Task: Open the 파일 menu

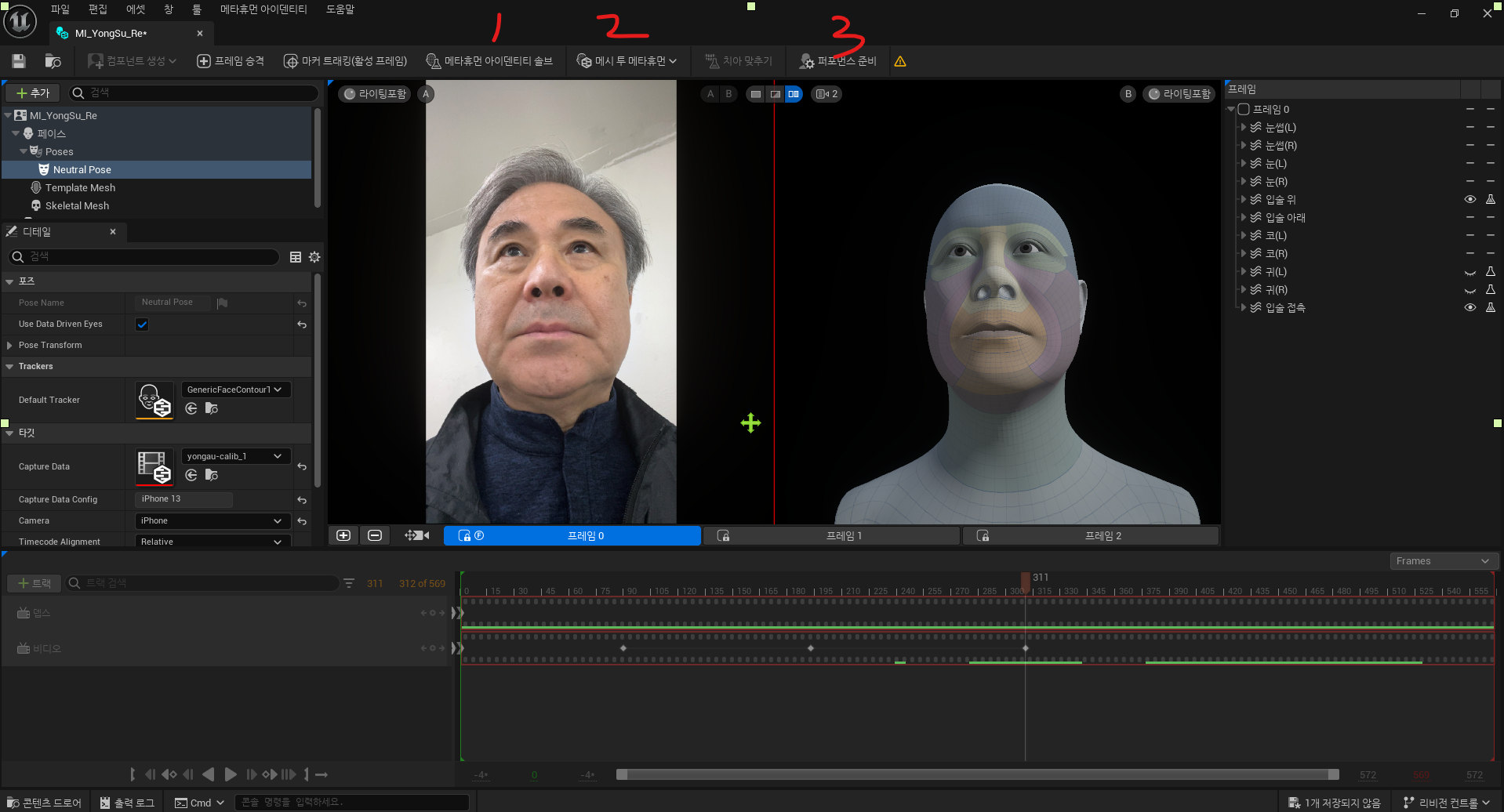Action: [60, 9]
